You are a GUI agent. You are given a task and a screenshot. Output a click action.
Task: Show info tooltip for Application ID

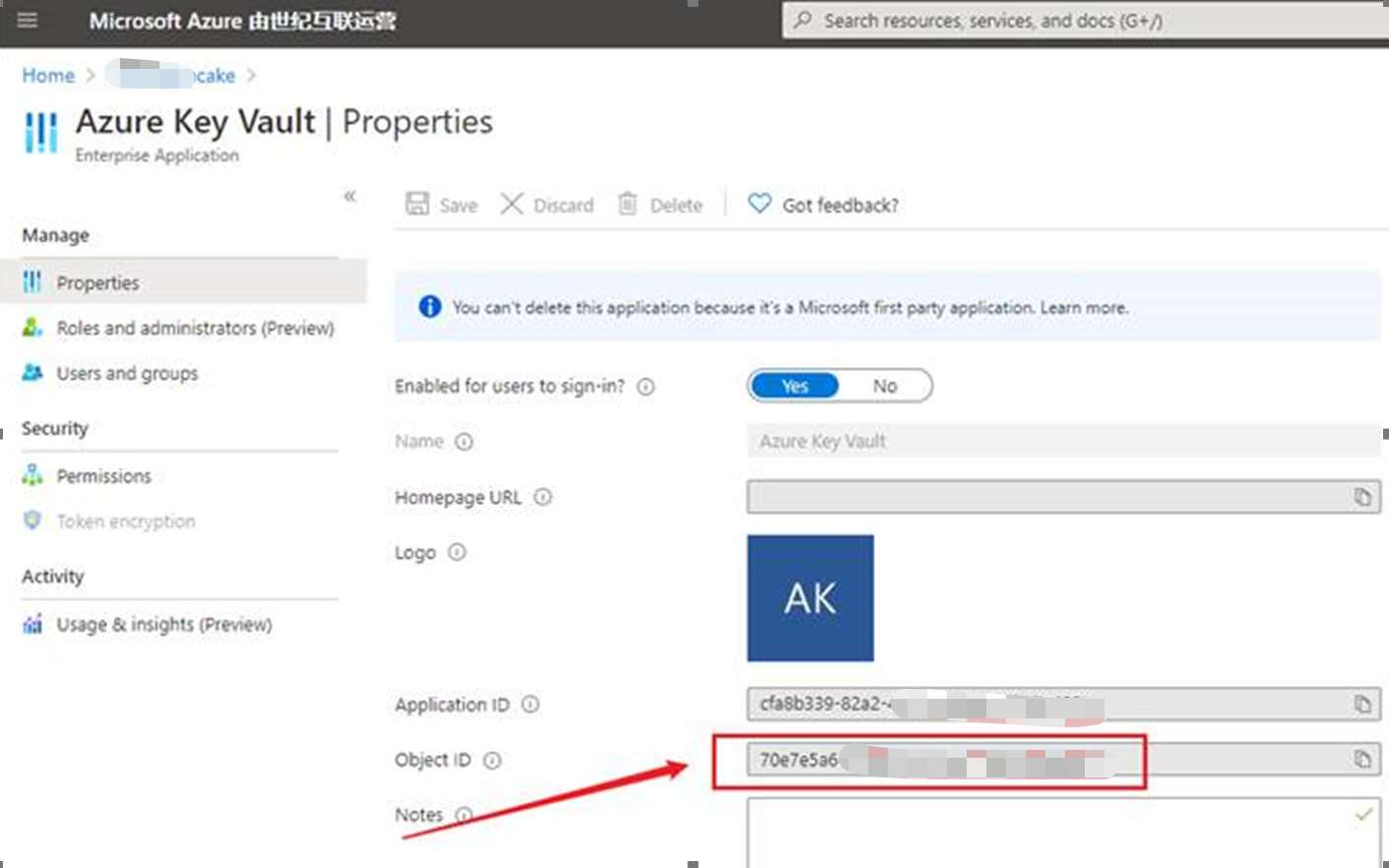[531, 705]
